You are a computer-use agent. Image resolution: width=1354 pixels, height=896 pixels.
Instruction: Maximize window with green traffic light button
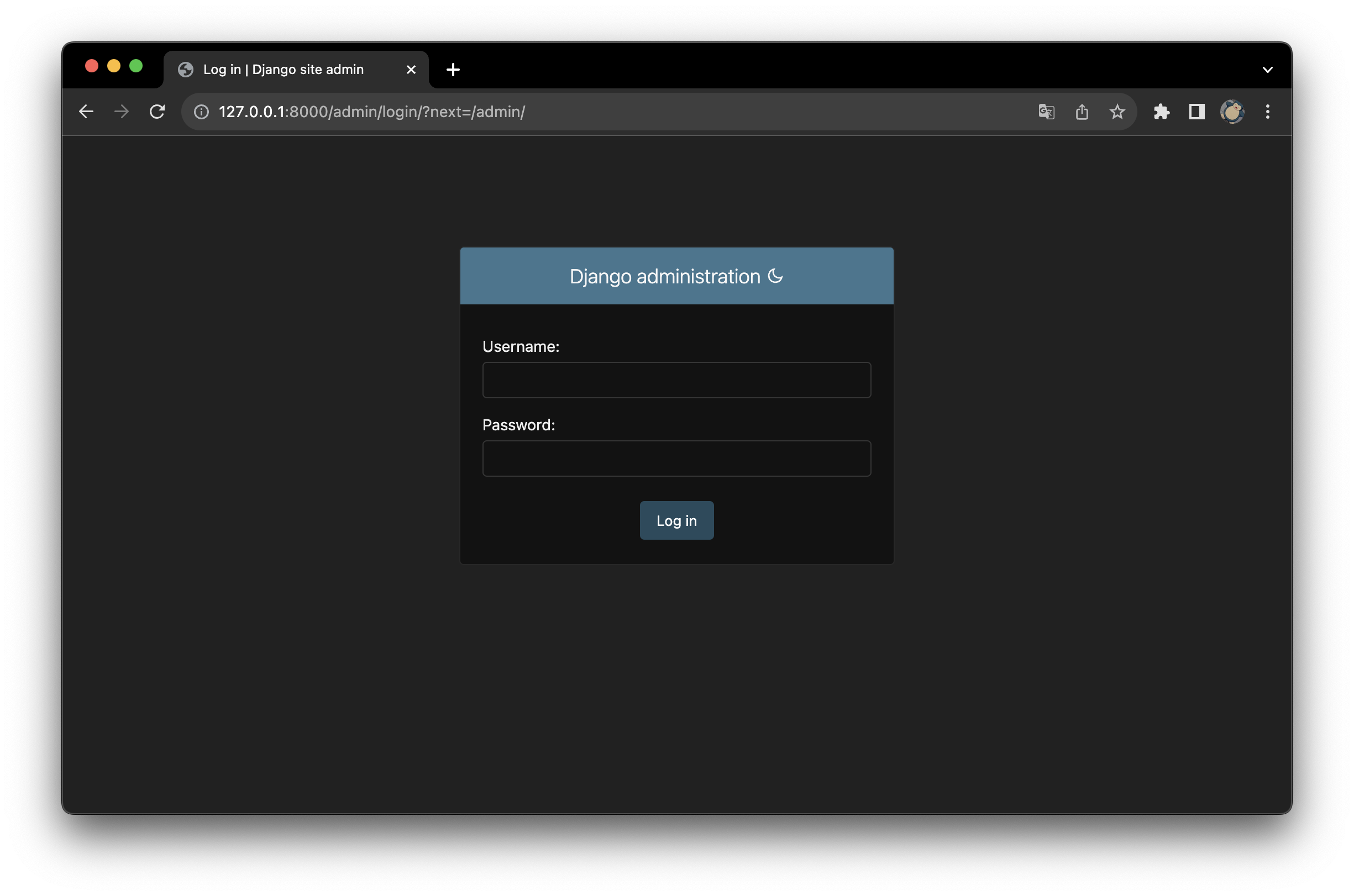[x=136, y=66]
